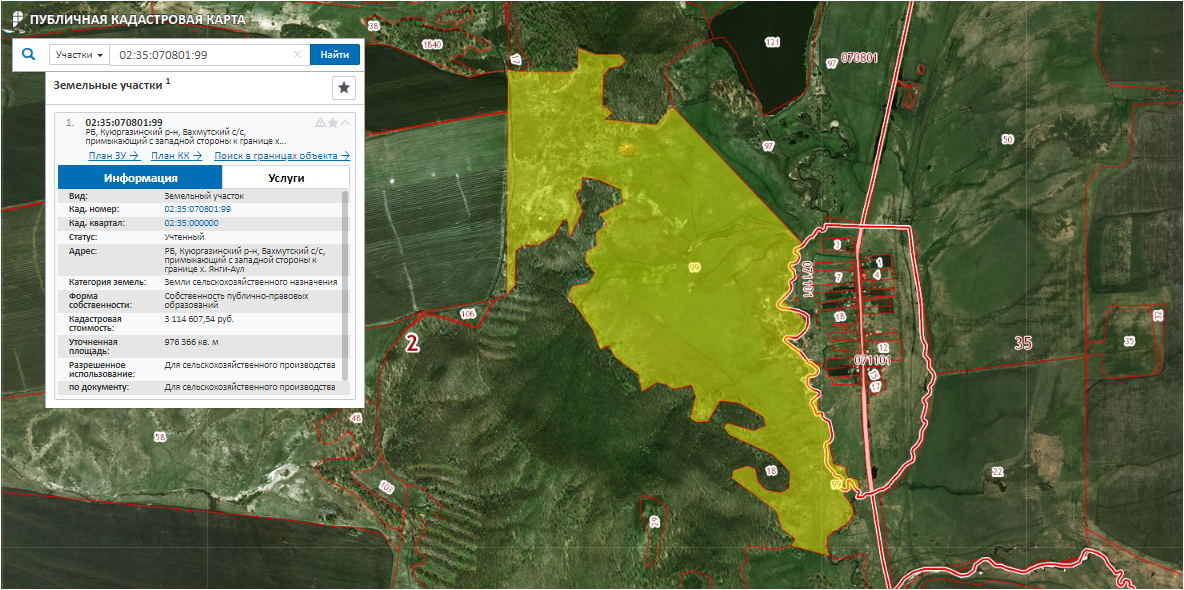Open the План ЗУ link
The image size is (1184, 590).
[x=113, y=155]
